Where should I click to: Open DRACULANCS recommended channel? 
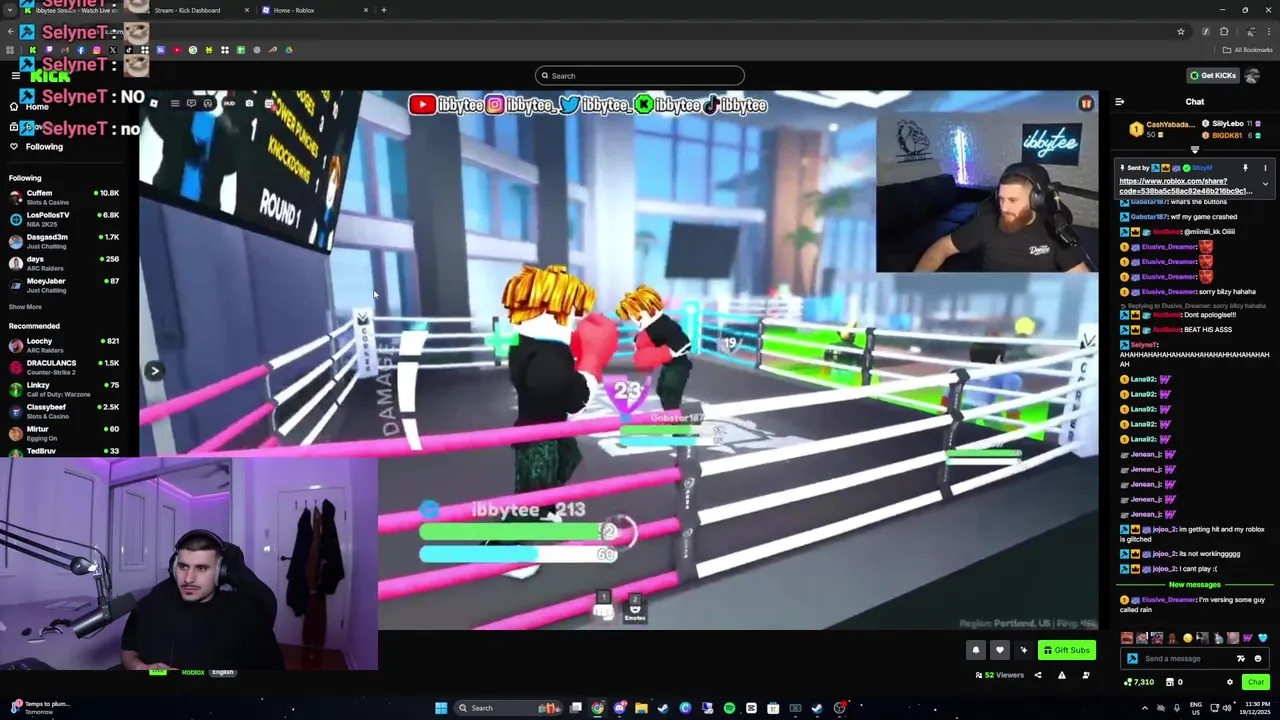pyautogui.click(x=64, y=366)
